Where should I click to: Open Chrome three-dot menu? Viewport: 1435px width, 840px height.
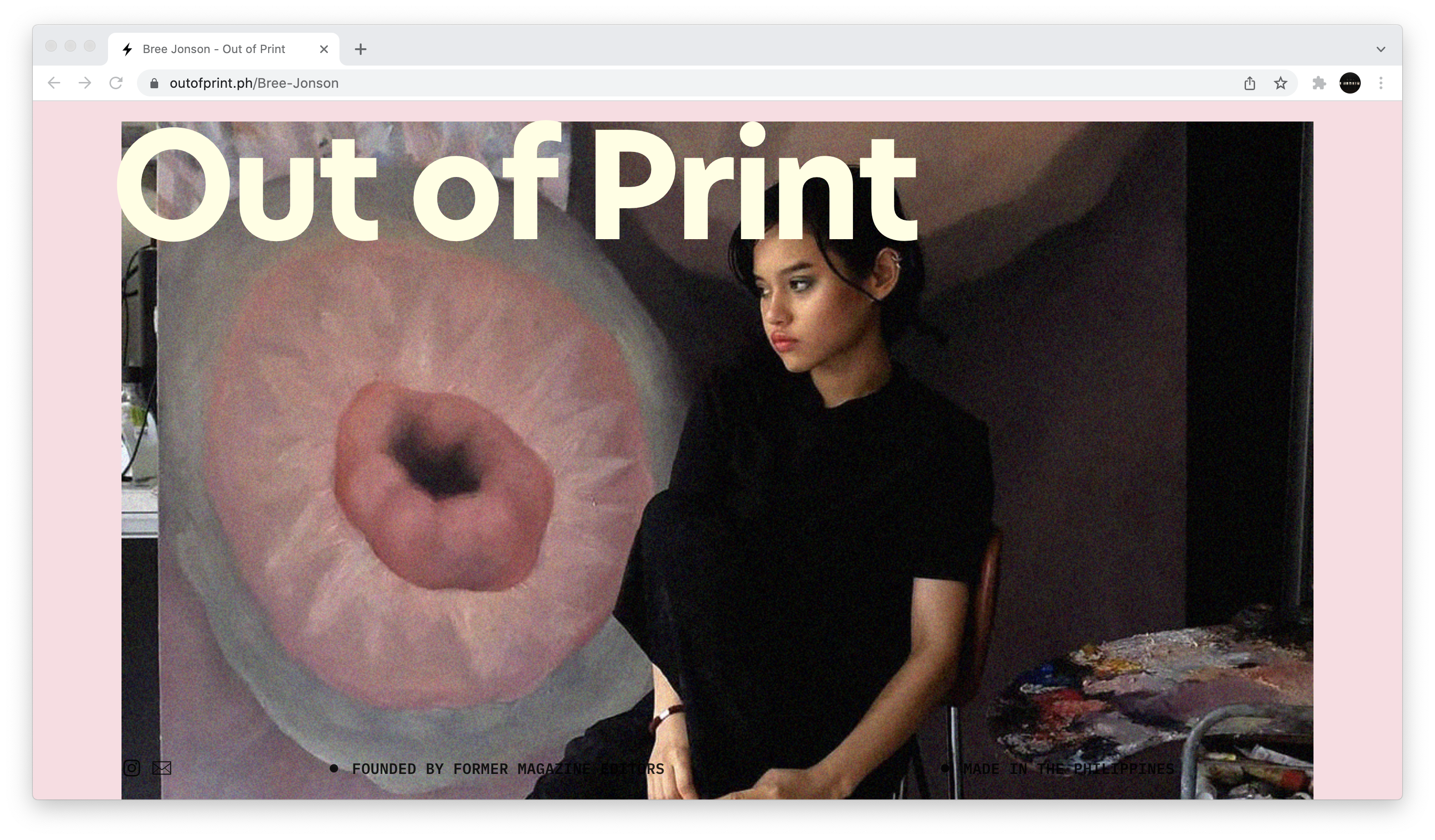1381,83
